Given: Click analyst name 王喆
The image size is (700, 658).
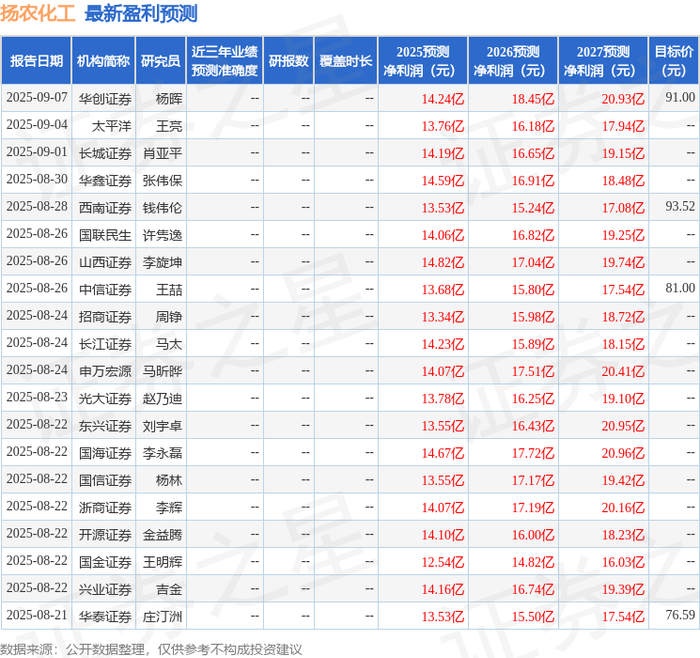Looking at the screenshot, I should (169, 289).
